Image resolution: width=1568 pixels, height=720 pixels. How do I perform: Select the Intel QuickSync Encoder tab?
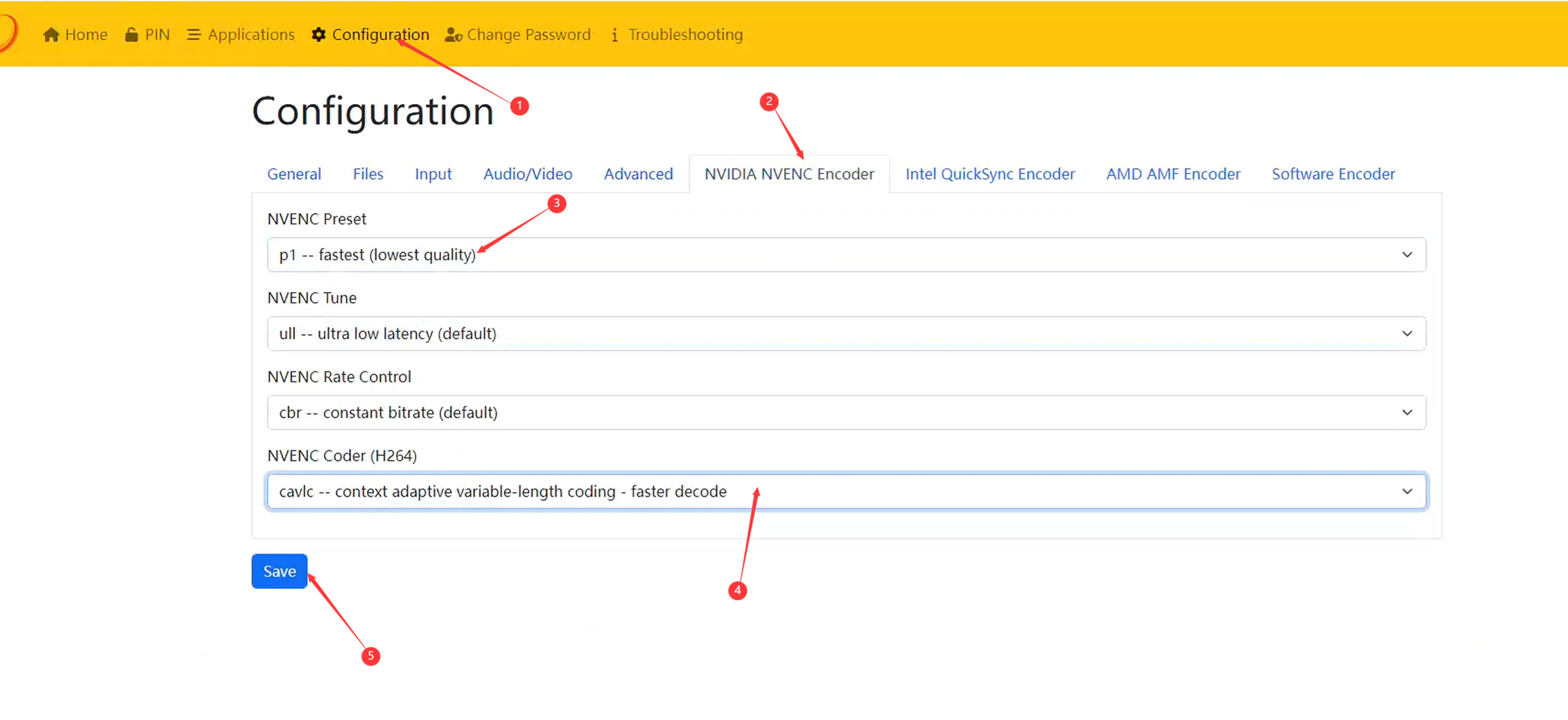[990, 174]
